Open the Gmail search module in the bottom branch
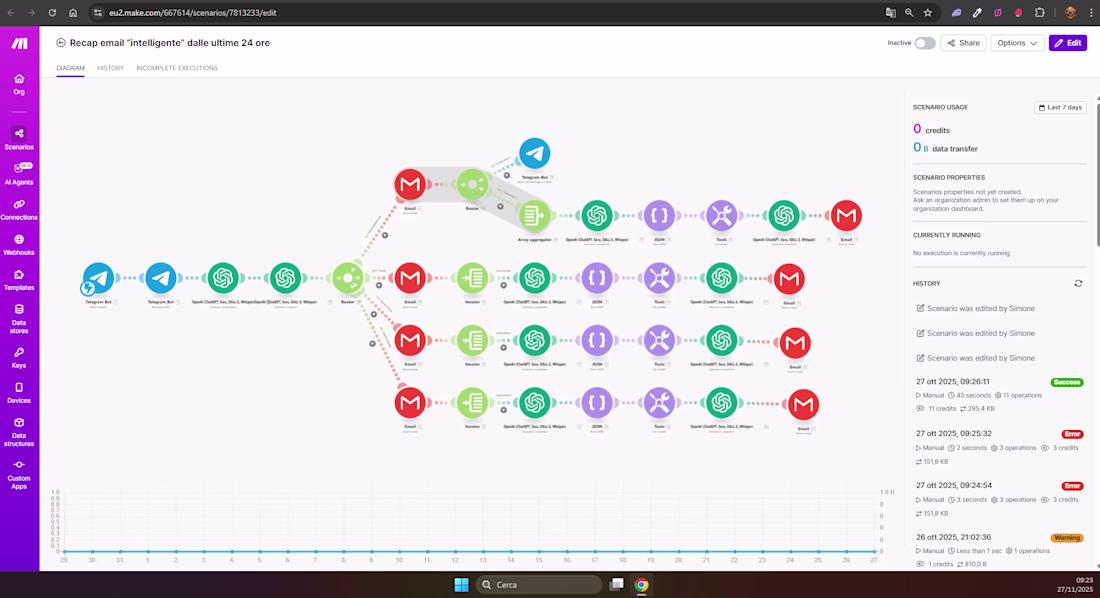Image resolution: width=1100 pixels, height=598 pixels. pyautogui.click(x=410, y=403)
